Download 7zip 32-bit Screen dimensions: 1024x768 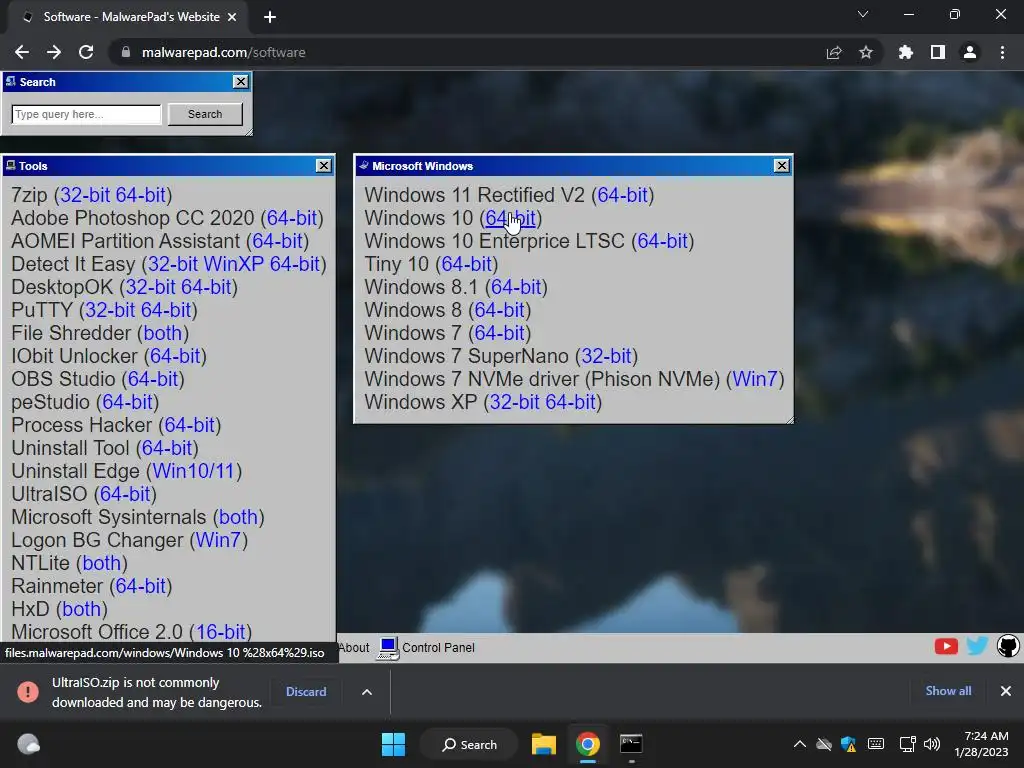pyautogui.click(x=86, y=195)
